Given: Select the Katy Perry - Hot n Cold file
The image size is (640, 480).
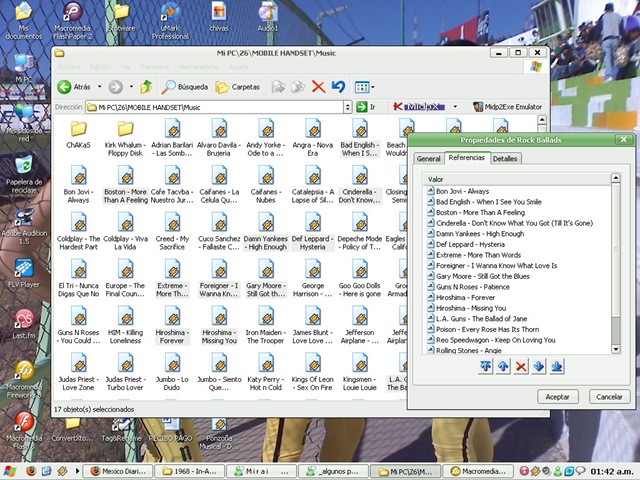Looking at the screenshot, I should (x=266, y=372).
